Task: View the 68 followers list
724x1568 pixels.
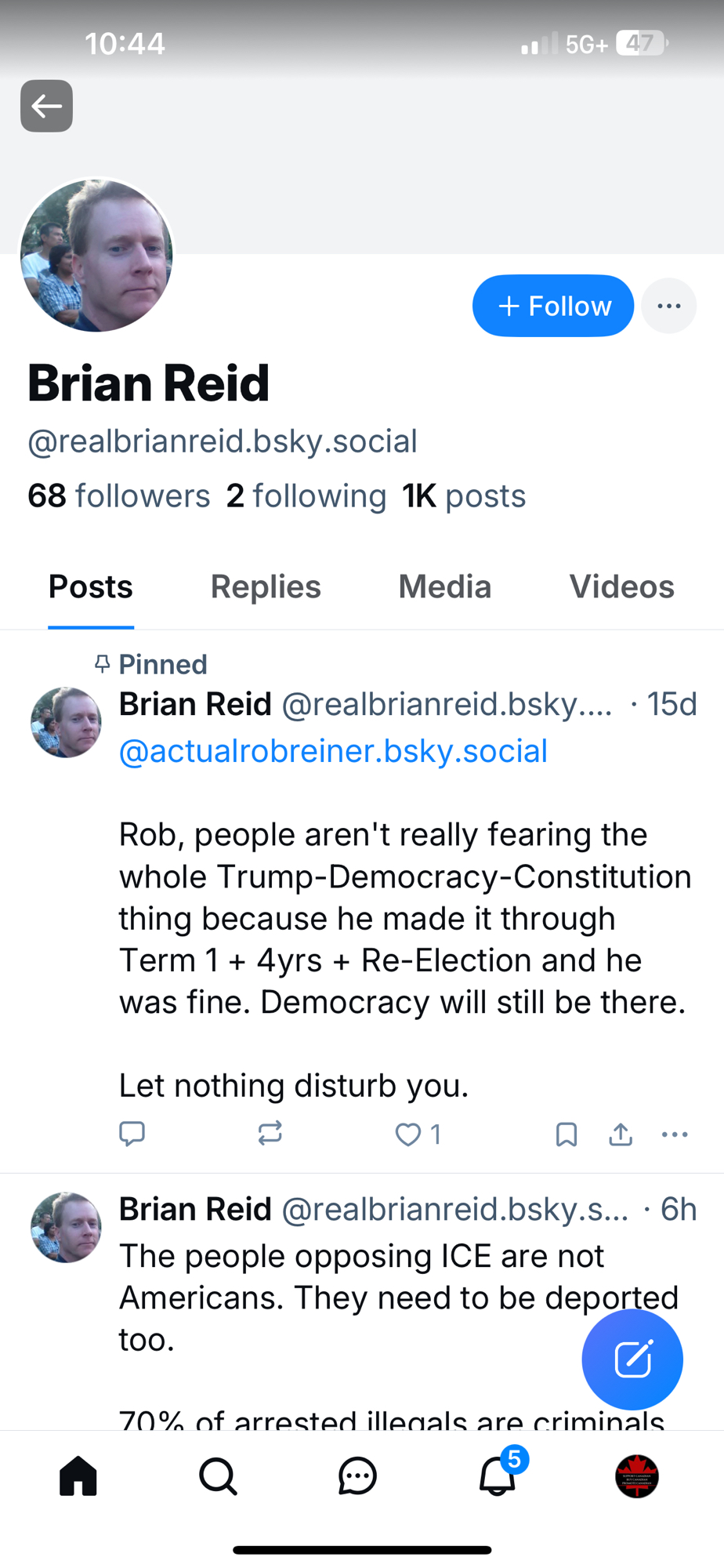Action: pos(118,496)
